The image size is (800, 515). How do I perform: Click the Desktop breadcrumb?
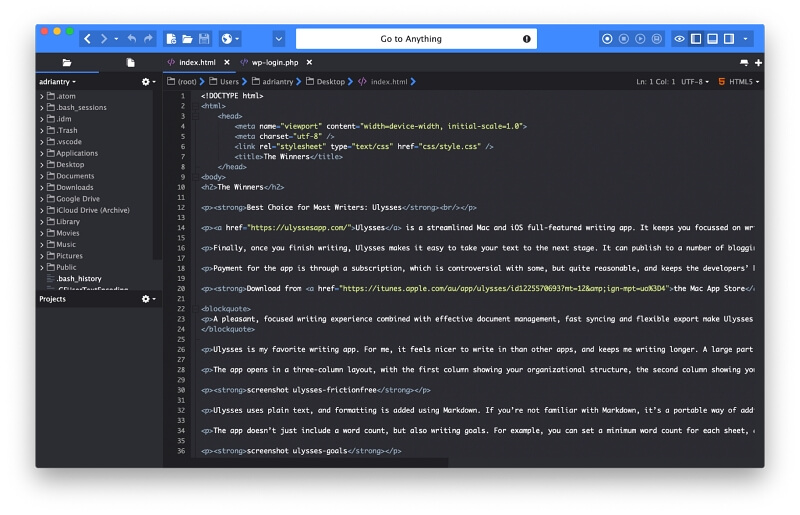[x=326, y=82]
